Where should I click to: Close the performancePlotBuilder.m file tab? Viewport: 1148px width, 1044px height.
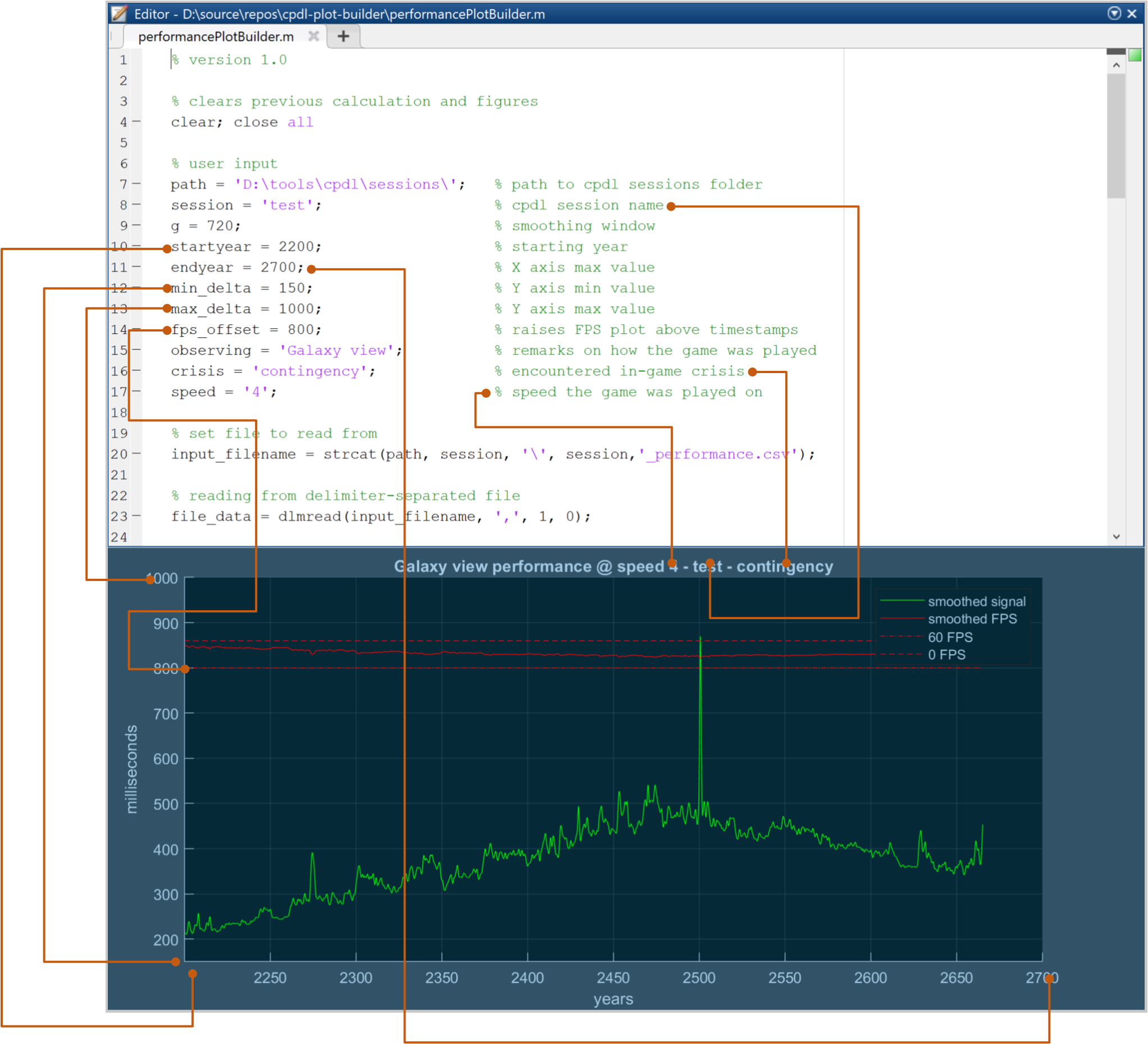[313, 37]
